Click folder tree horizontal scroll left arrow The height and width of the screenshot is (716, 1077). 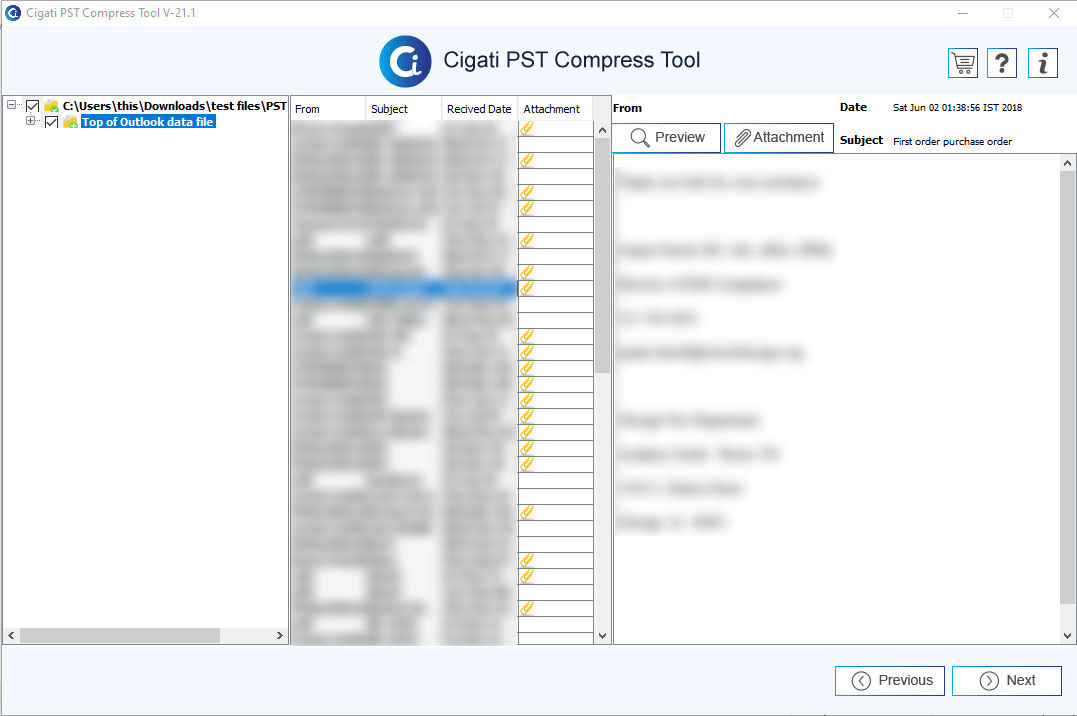pyautogui.click(x=11, y=636)
